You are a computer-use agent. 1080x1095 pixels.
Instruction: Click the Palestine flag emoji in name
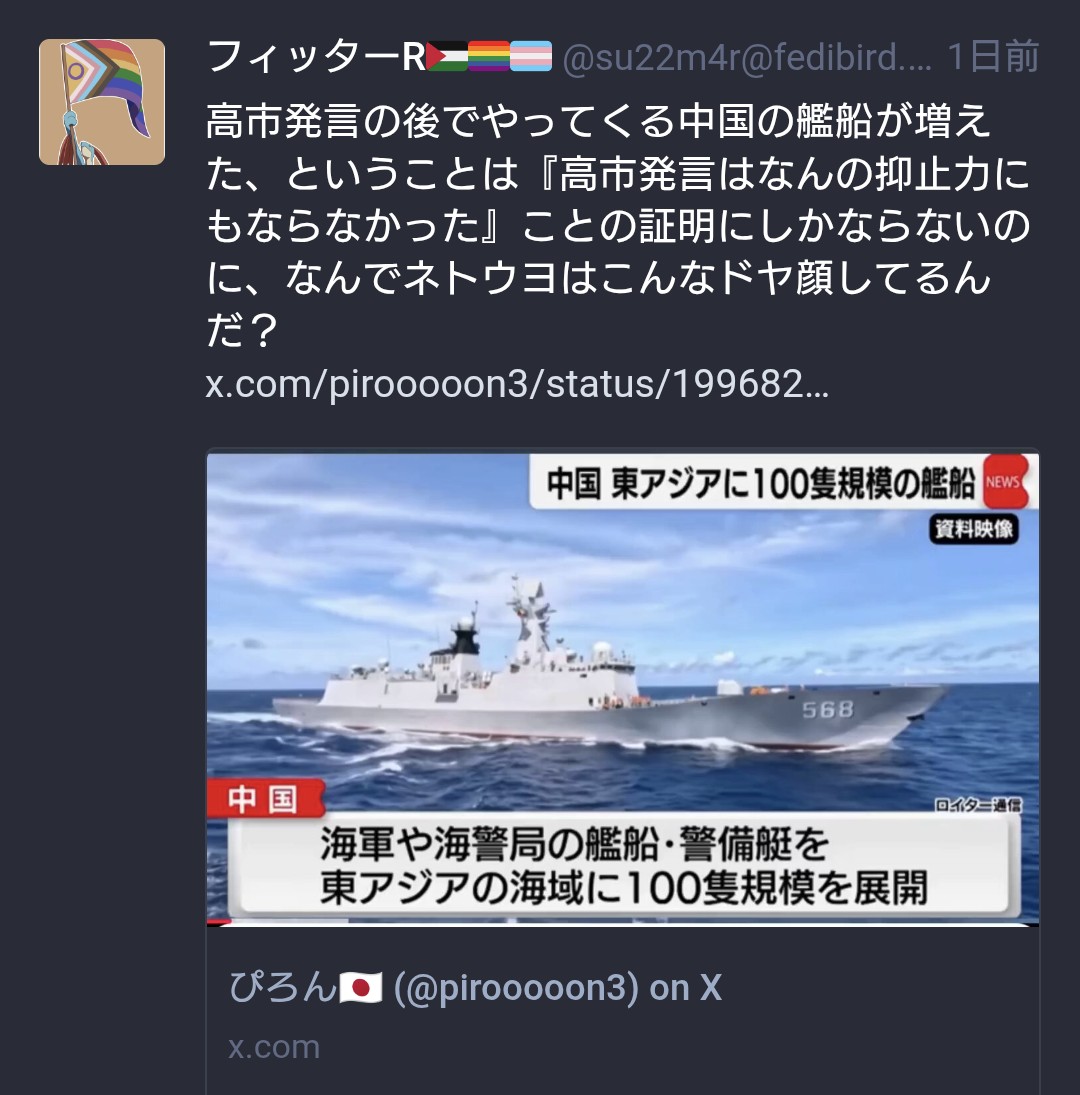447,57
